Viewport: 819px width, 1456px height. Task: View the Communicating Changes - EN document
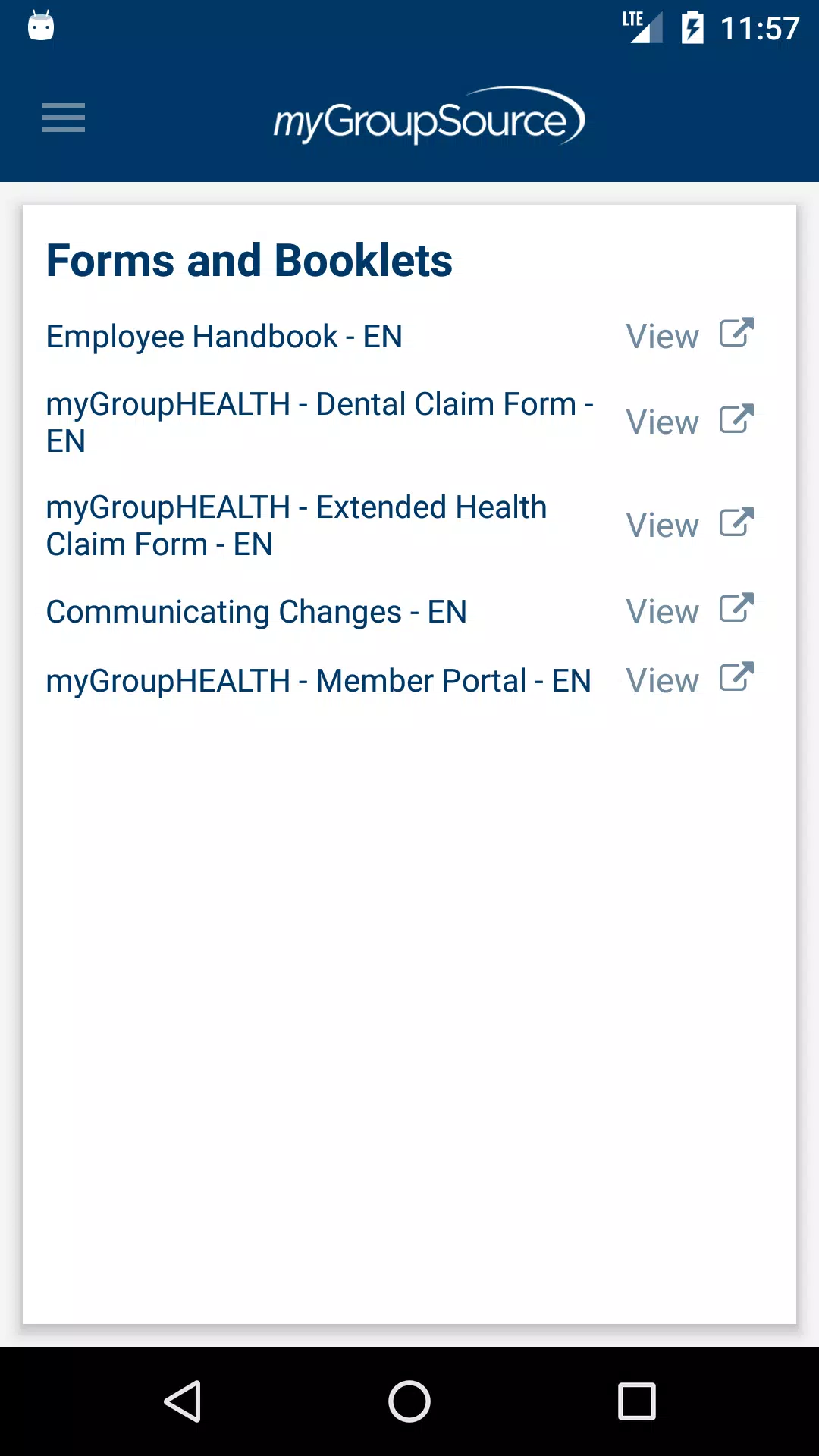click(662, 611)
